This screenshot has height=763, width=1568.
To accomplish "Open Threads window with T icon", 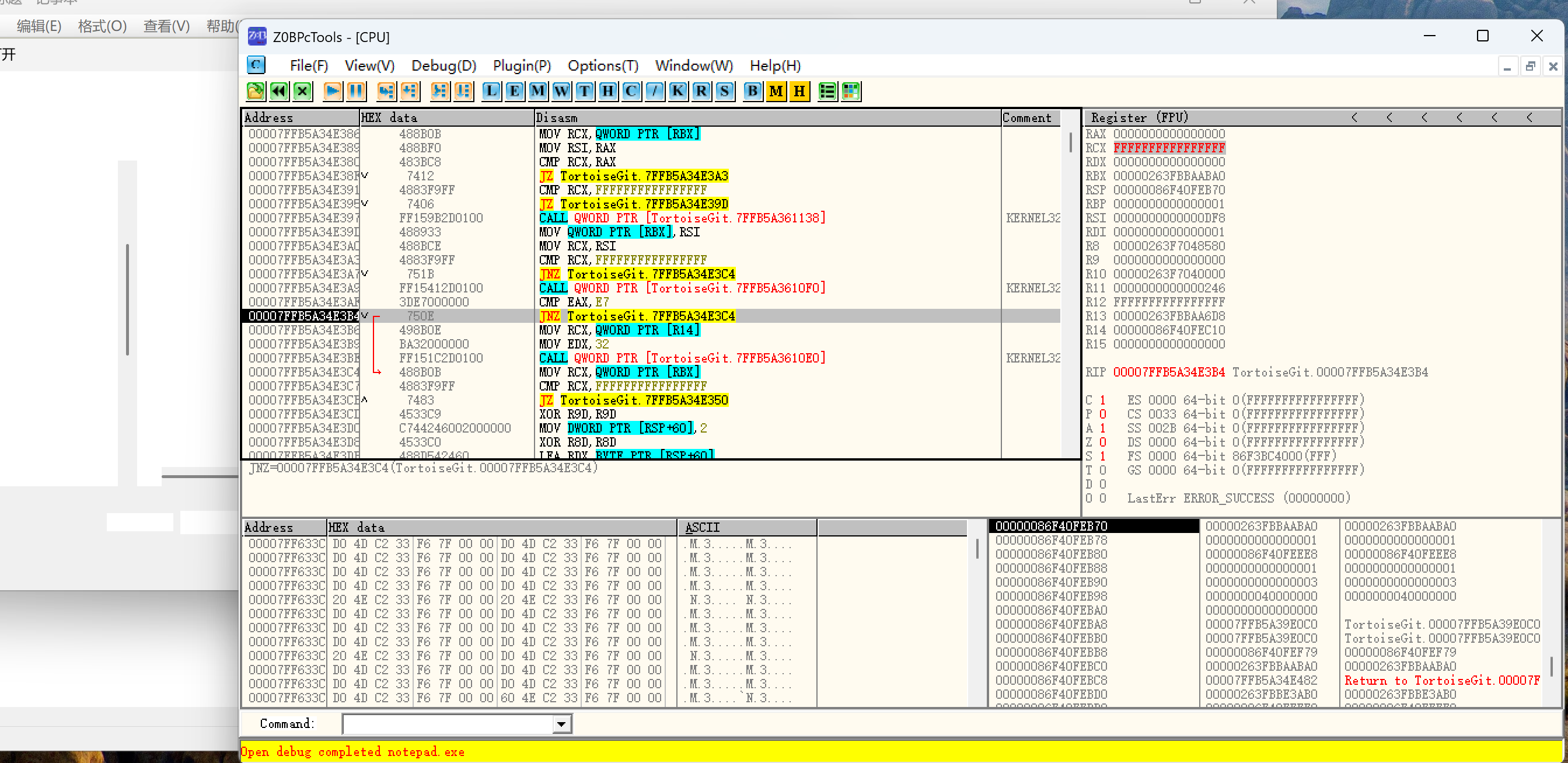I will tap(584, 91).
